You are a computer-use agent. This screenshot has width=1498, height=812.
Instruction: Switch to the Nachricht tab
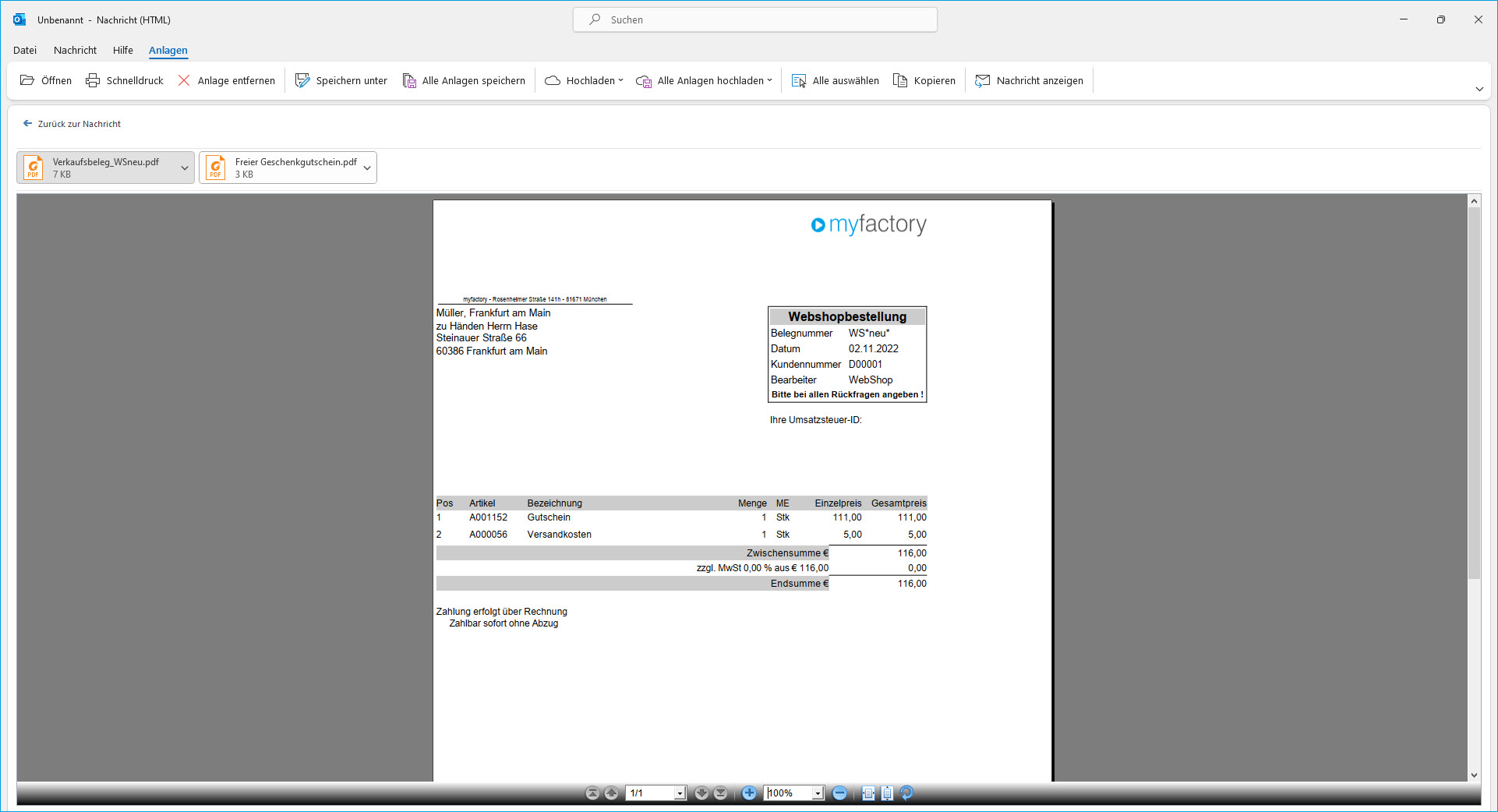76,50
